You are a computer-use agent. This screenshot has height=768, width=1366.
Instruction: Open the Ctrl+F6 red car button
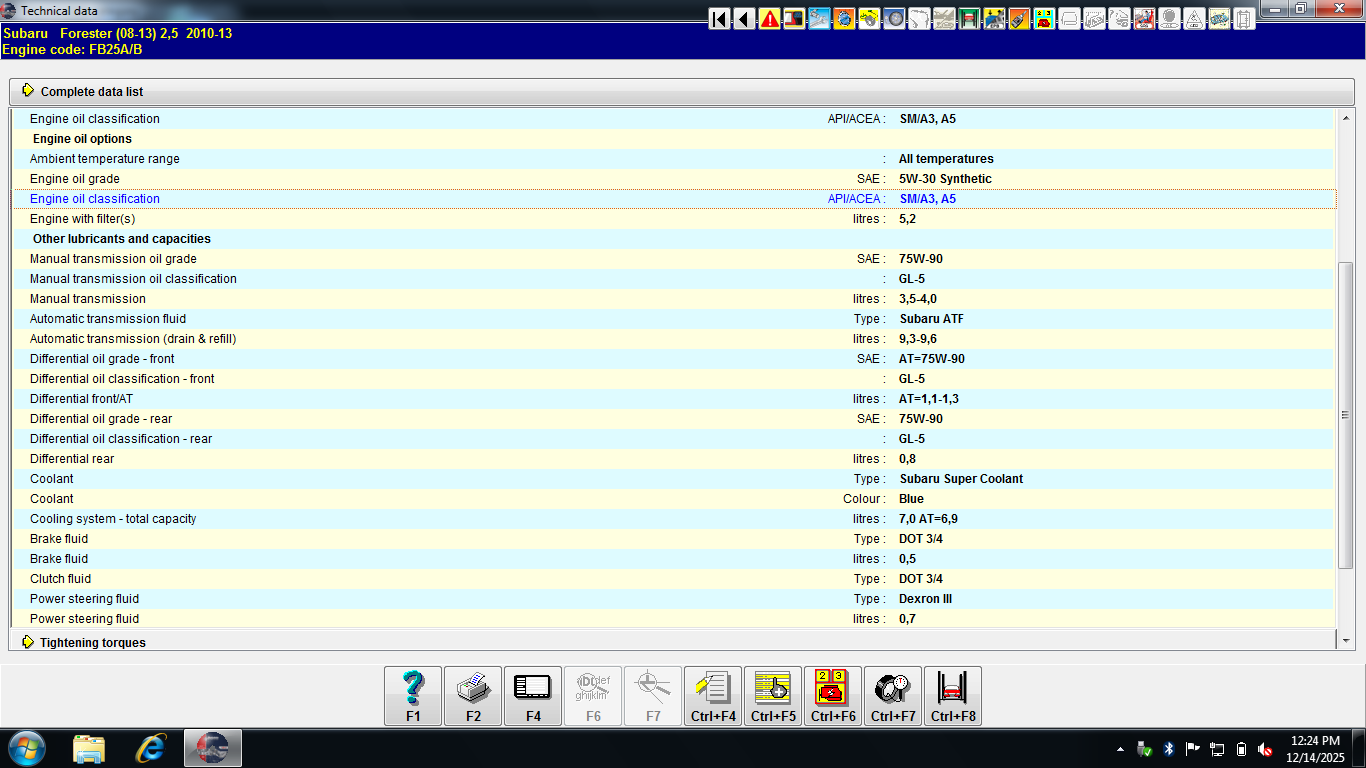click(833, 696)
